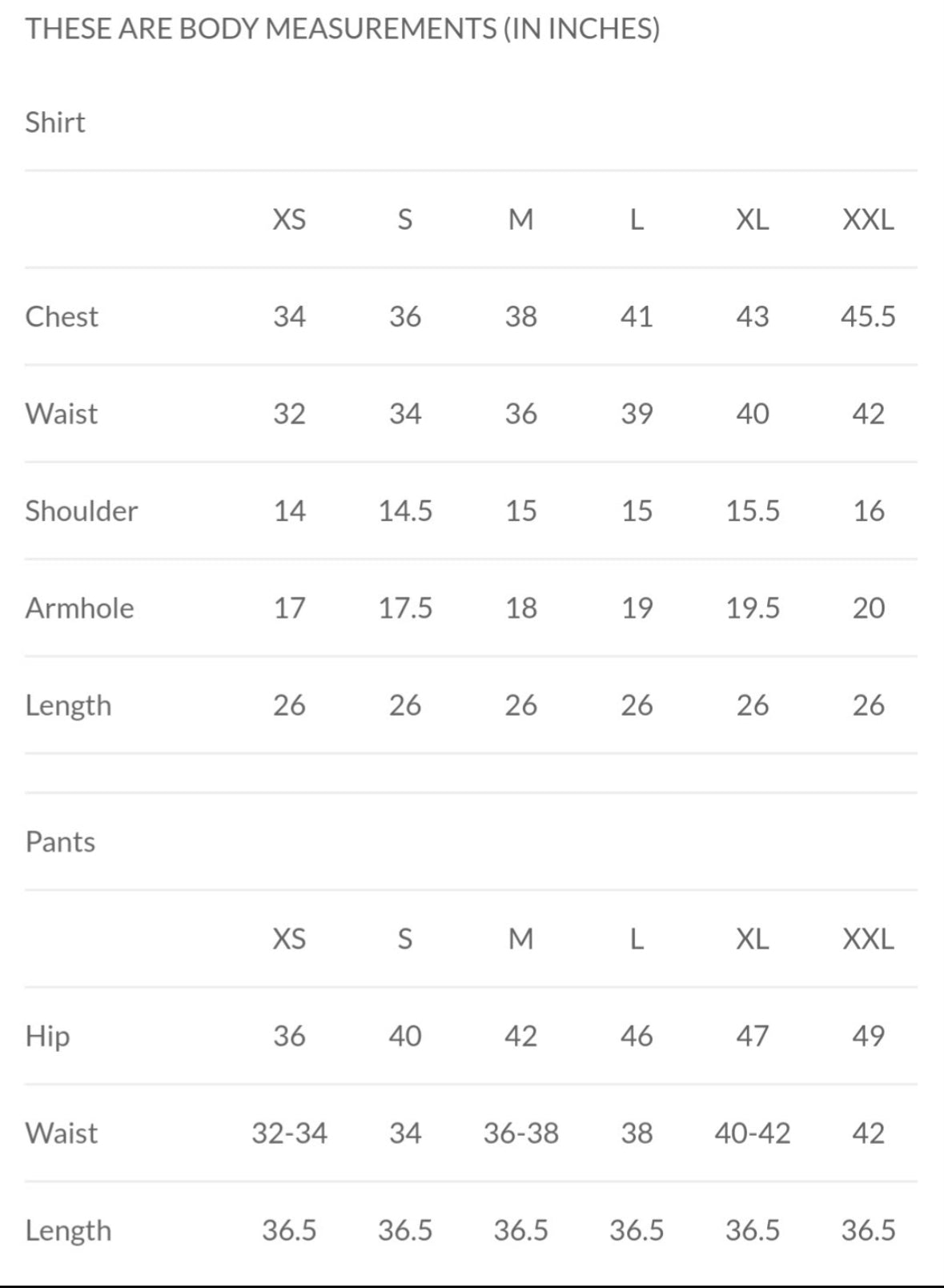Click the 17.5 armhole value for S
944x1288 pixels.
[x=405, y=608]
